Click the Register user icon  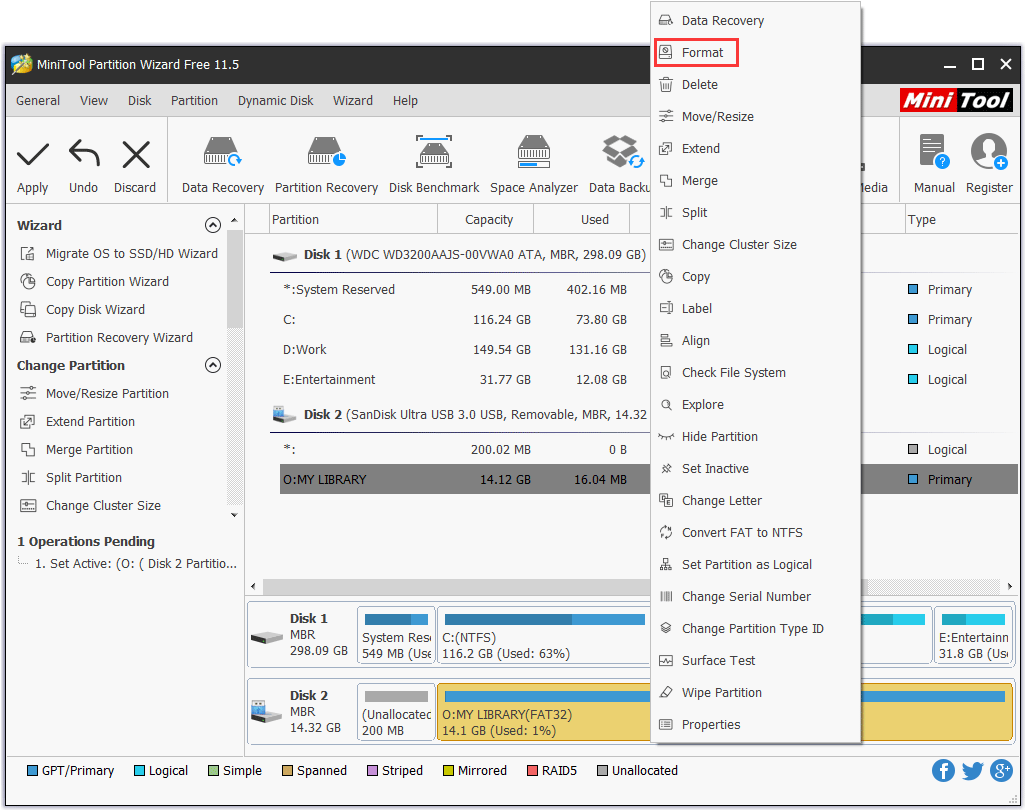click(x=989, y=165)
